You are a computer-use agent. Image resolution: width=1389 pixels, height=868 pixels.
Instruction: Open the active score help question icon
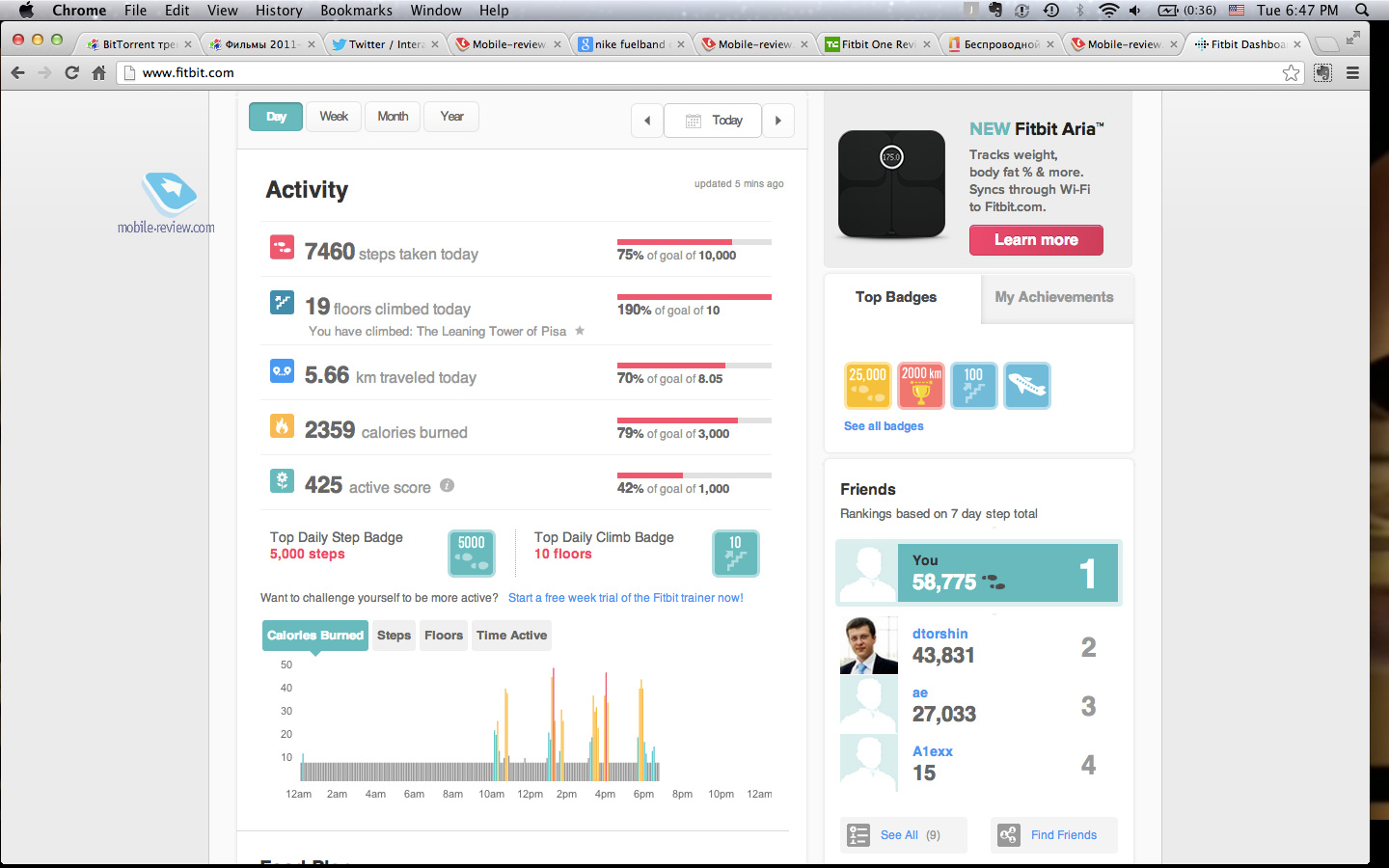(447, 485)
